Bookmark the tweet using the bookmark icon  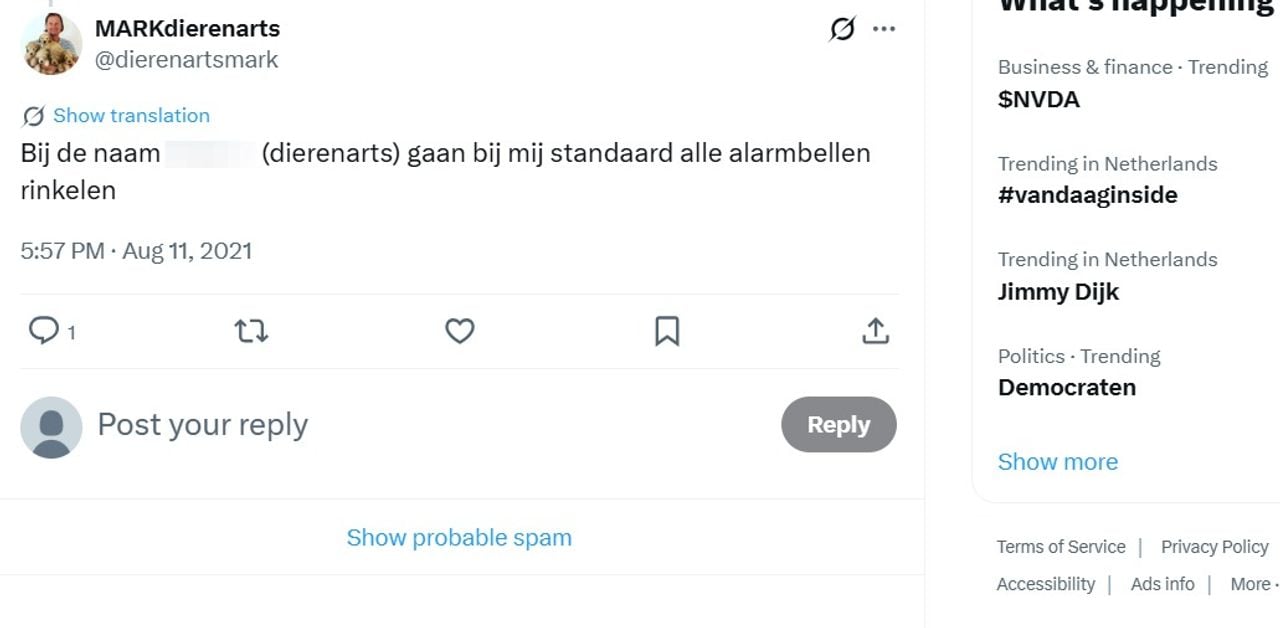(x=667, y=331)
